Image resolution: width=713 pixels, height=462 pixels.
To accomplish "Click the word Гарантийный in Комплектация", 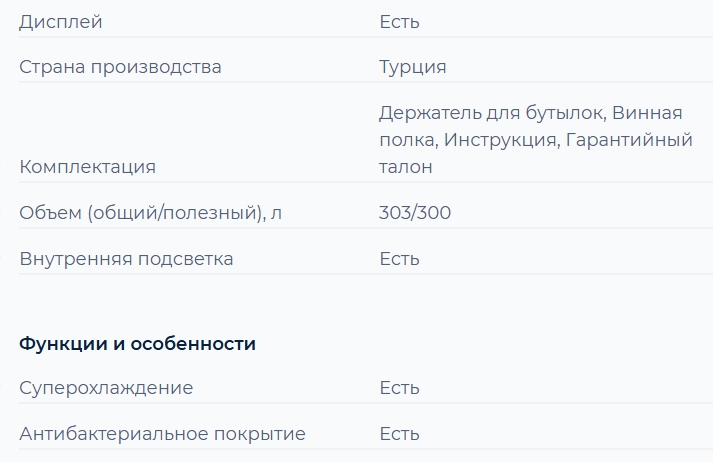I will click(x=629, y=139).
